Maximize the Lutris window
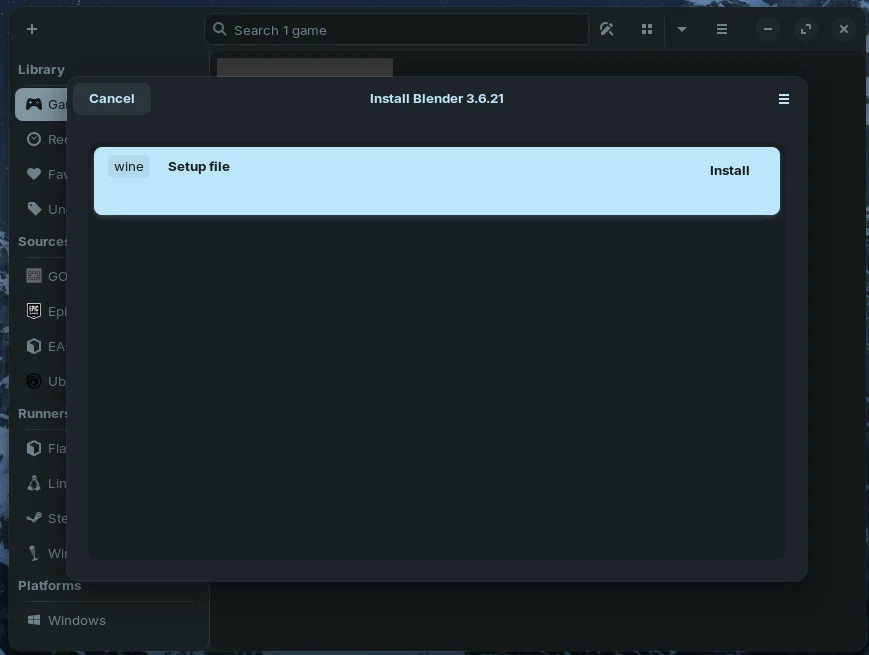 point(806,29)
